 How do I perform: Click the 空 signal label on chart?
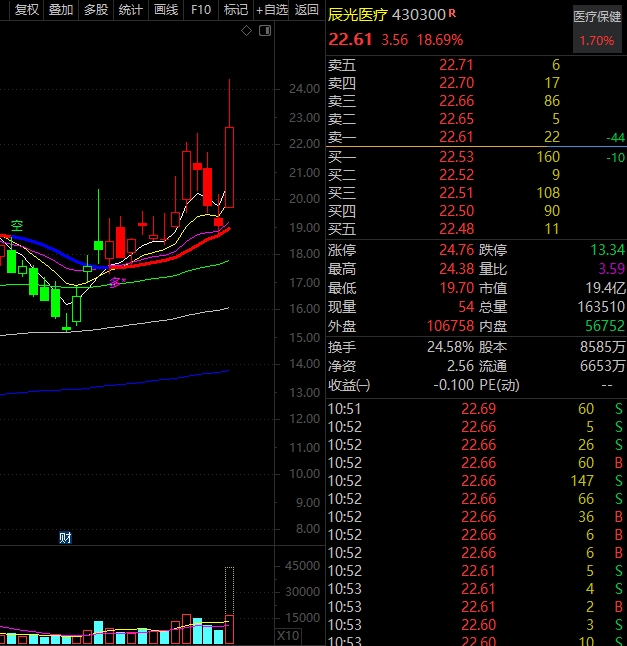tap(17, 225)
